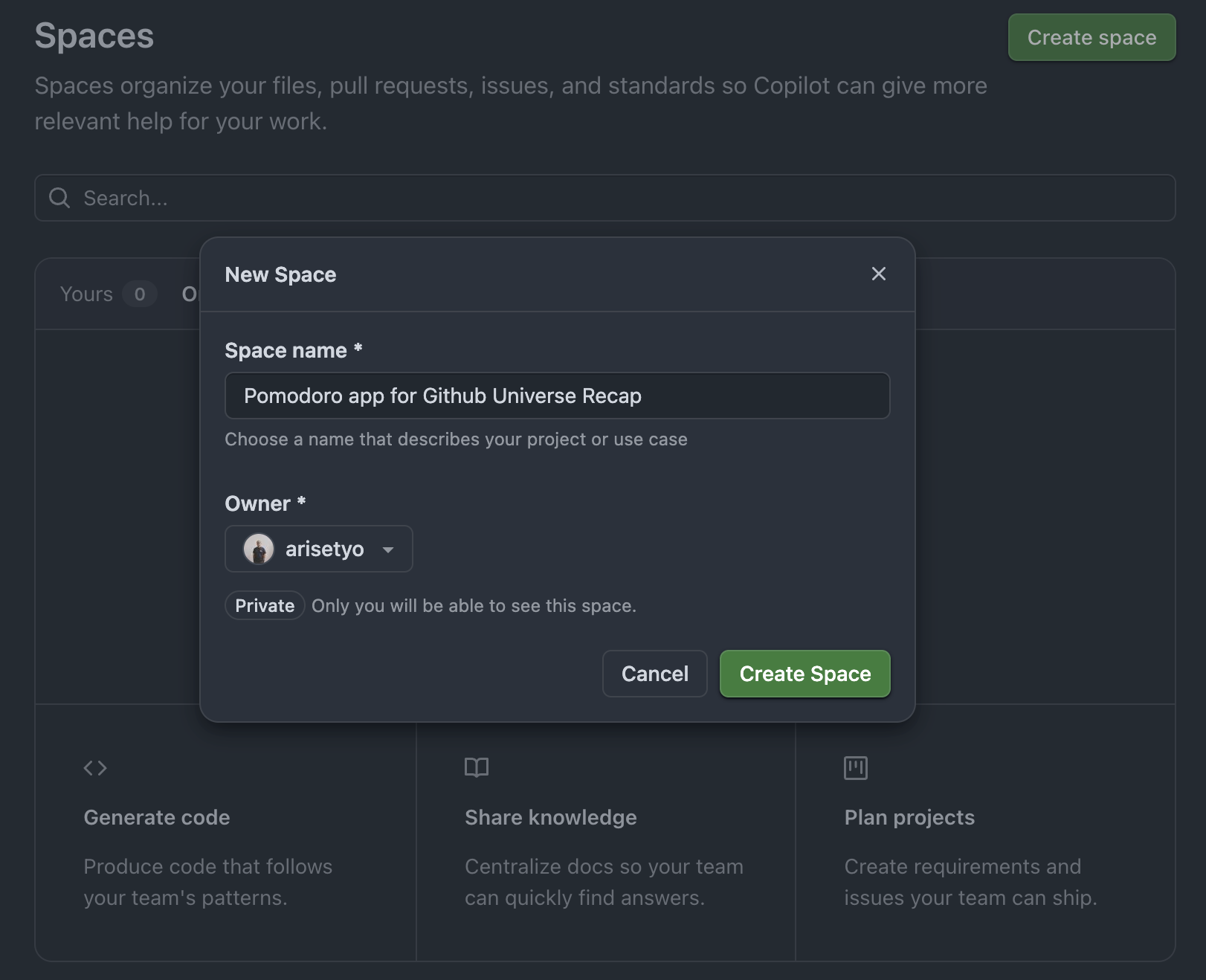The width and height of the screenshot is (1206, 980).
Task: Click the counter badge next to Yours
Action: (x=139, y=294)
